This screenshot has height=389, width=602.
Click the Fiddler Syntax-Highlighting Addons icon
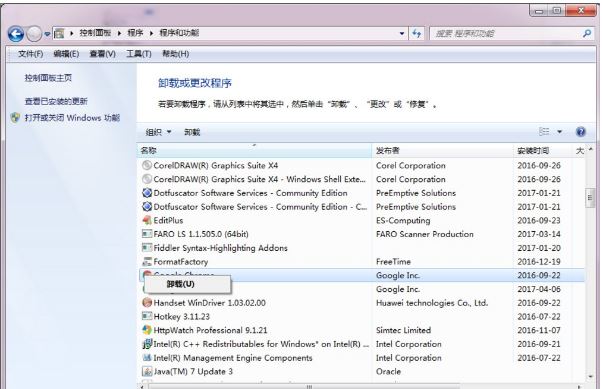point(147,248)
